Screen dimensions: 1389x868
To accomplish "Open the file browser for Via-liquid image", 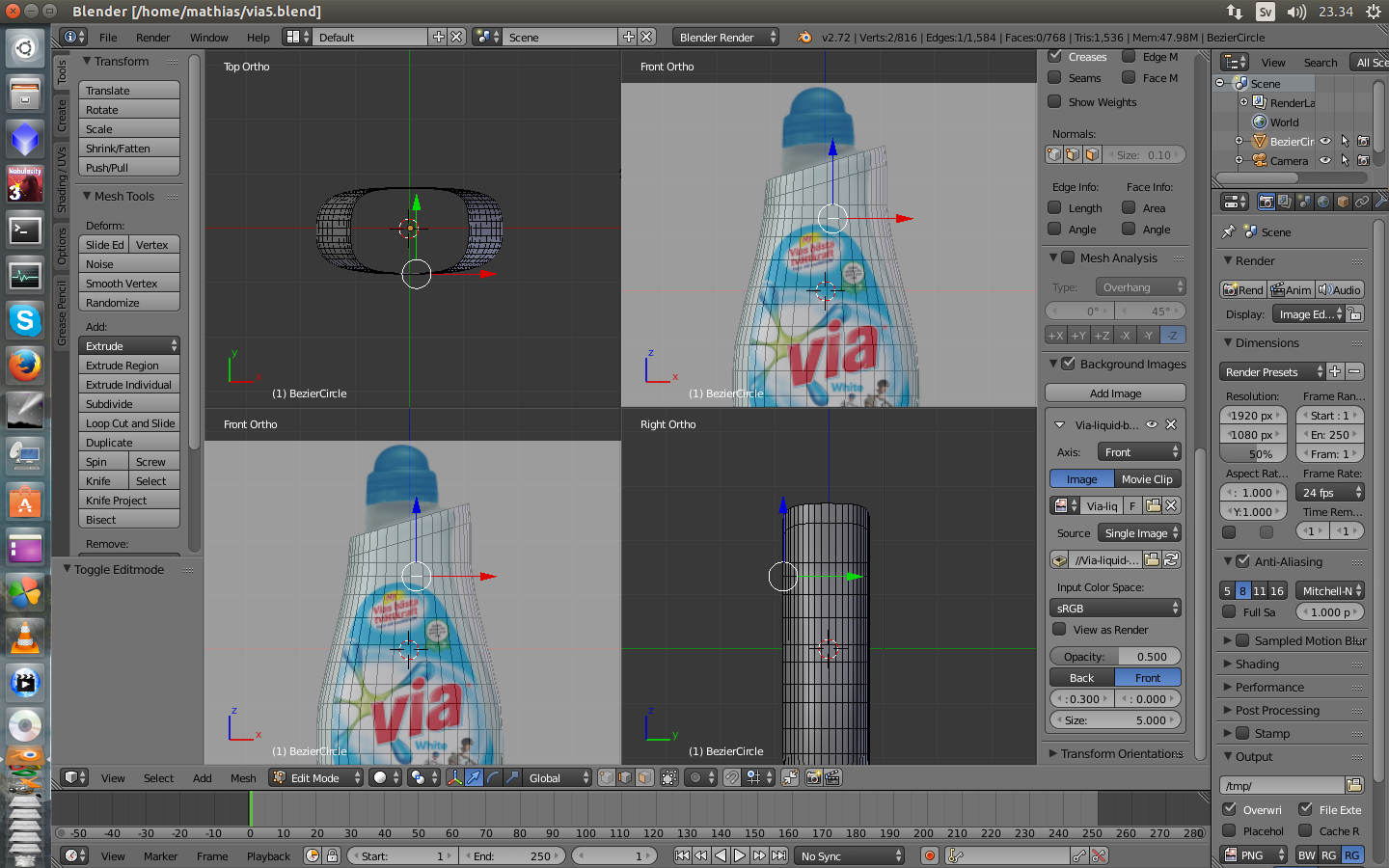I will point(1152,559).
